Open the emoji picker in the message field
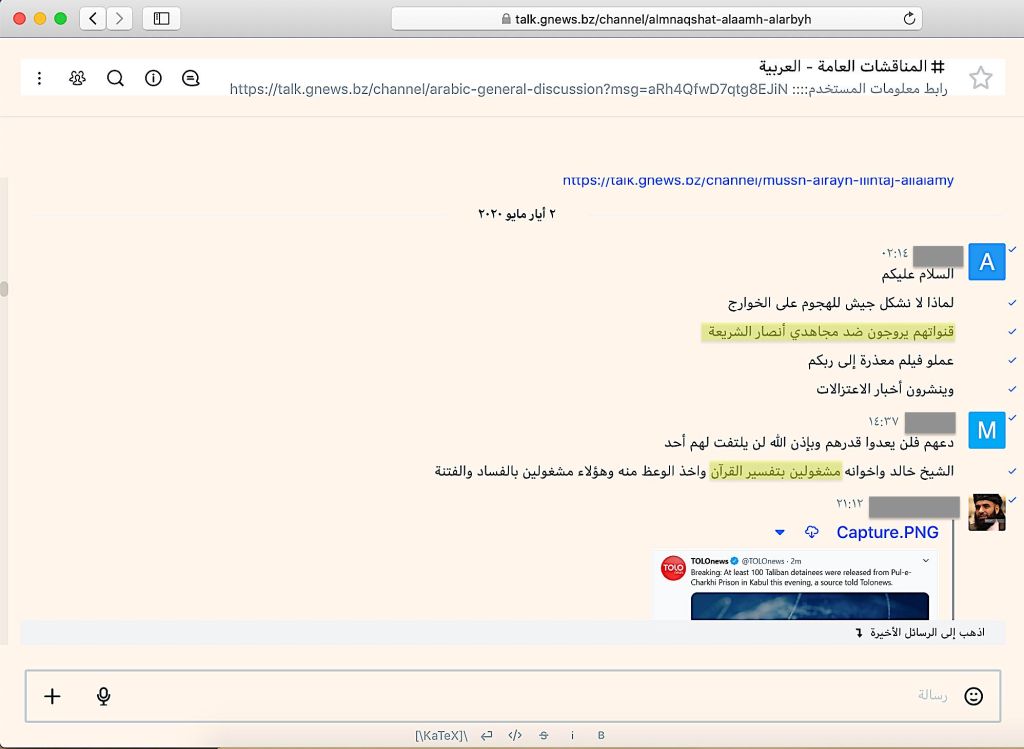1024x749 pixels. tap(973, 696)
